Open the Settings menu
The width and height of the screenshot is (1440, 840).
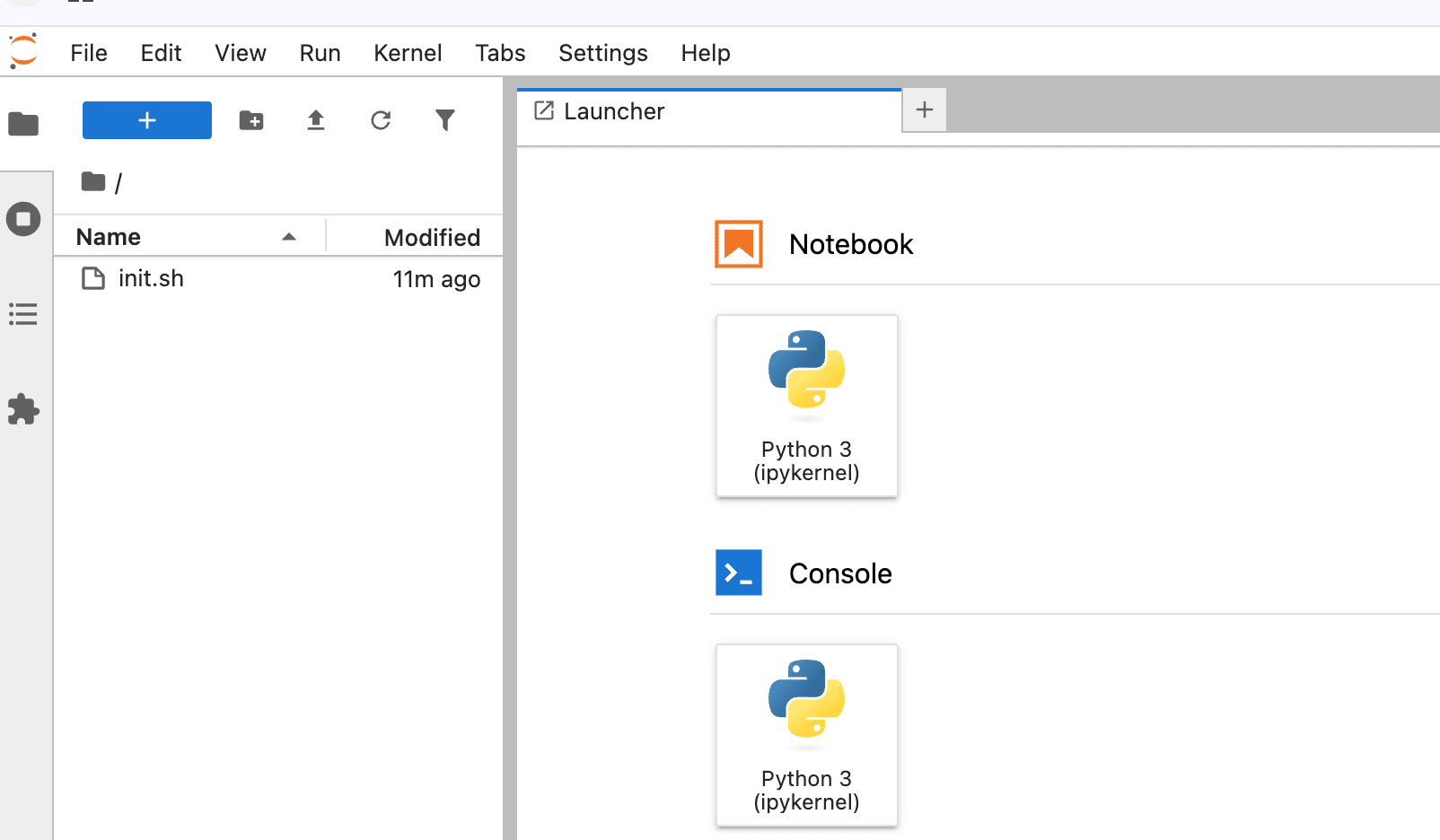pos(603,53)
